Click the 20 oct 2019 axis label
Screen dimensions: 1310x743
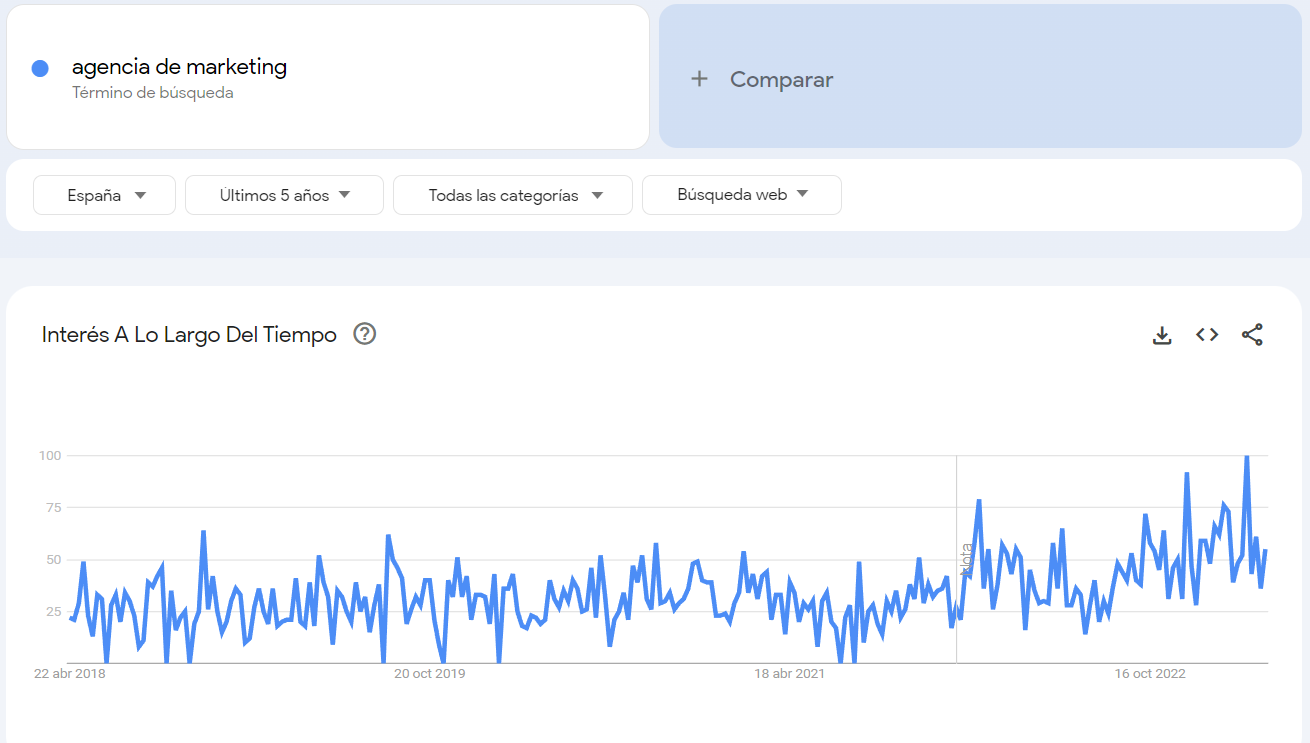429,674
